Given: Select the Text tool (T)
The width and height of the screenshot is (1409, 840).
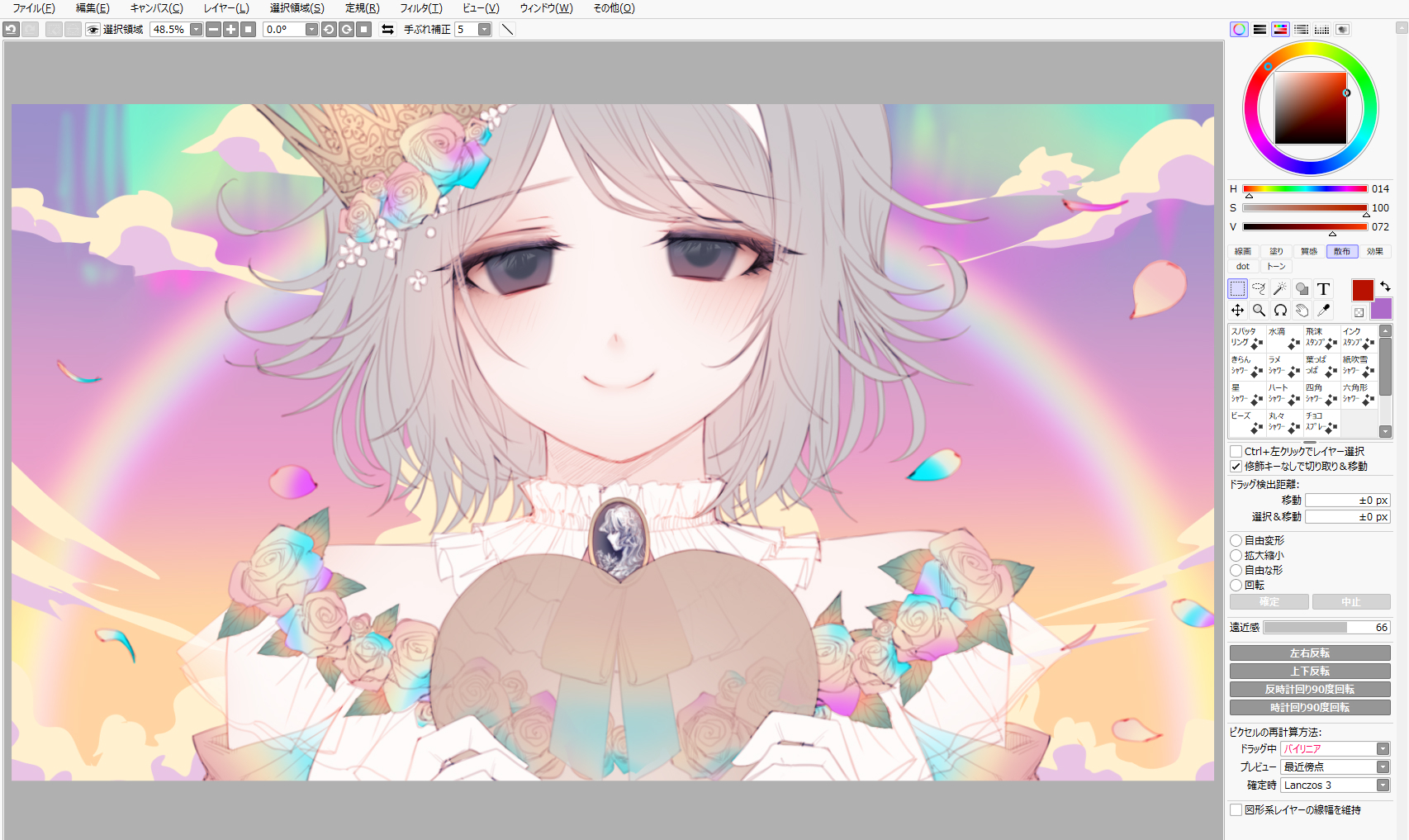Looking at the screenshot, I should tap(1323, 288).
